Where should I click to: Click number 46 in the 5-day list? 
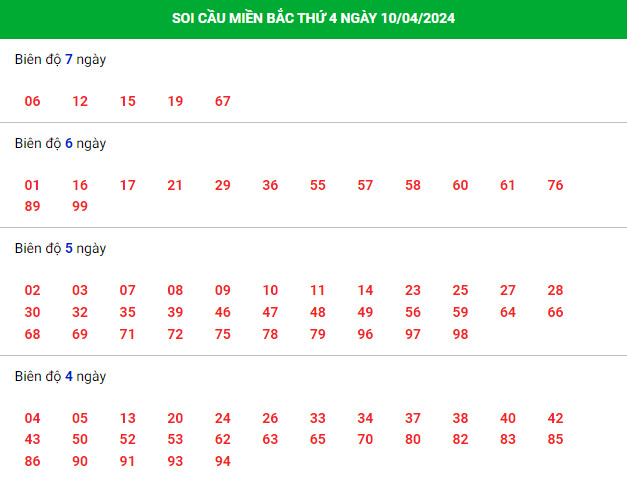(223, 312)
